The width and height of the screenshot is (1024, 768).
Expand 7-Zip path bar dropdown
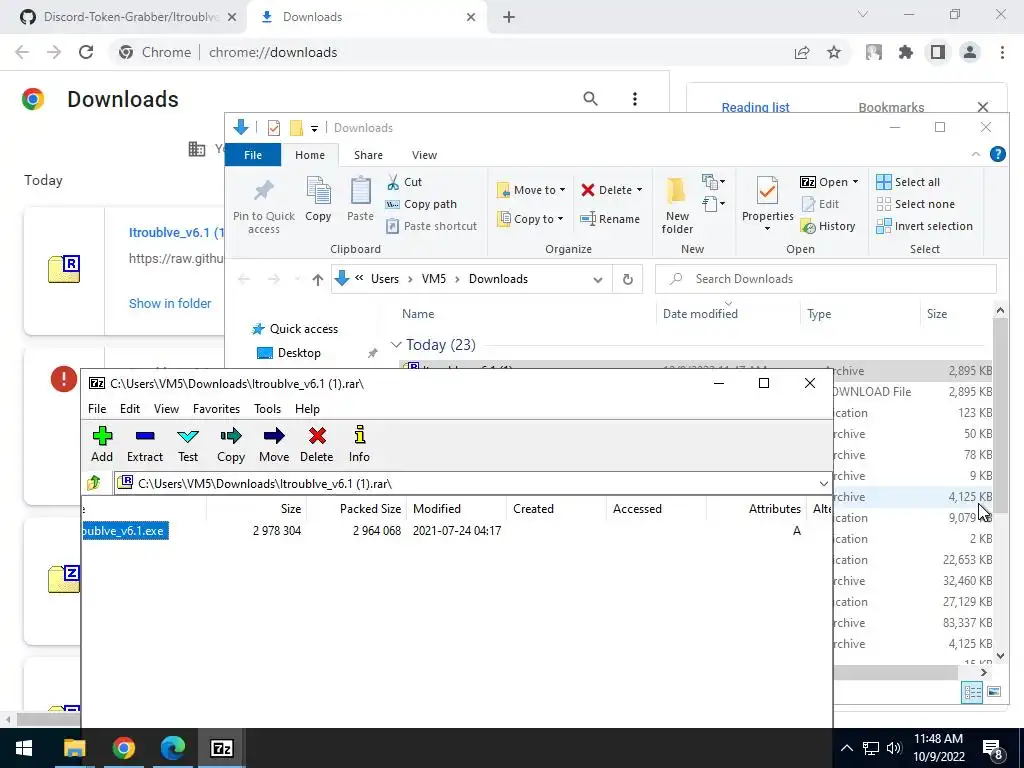click(x=824, y=484)
